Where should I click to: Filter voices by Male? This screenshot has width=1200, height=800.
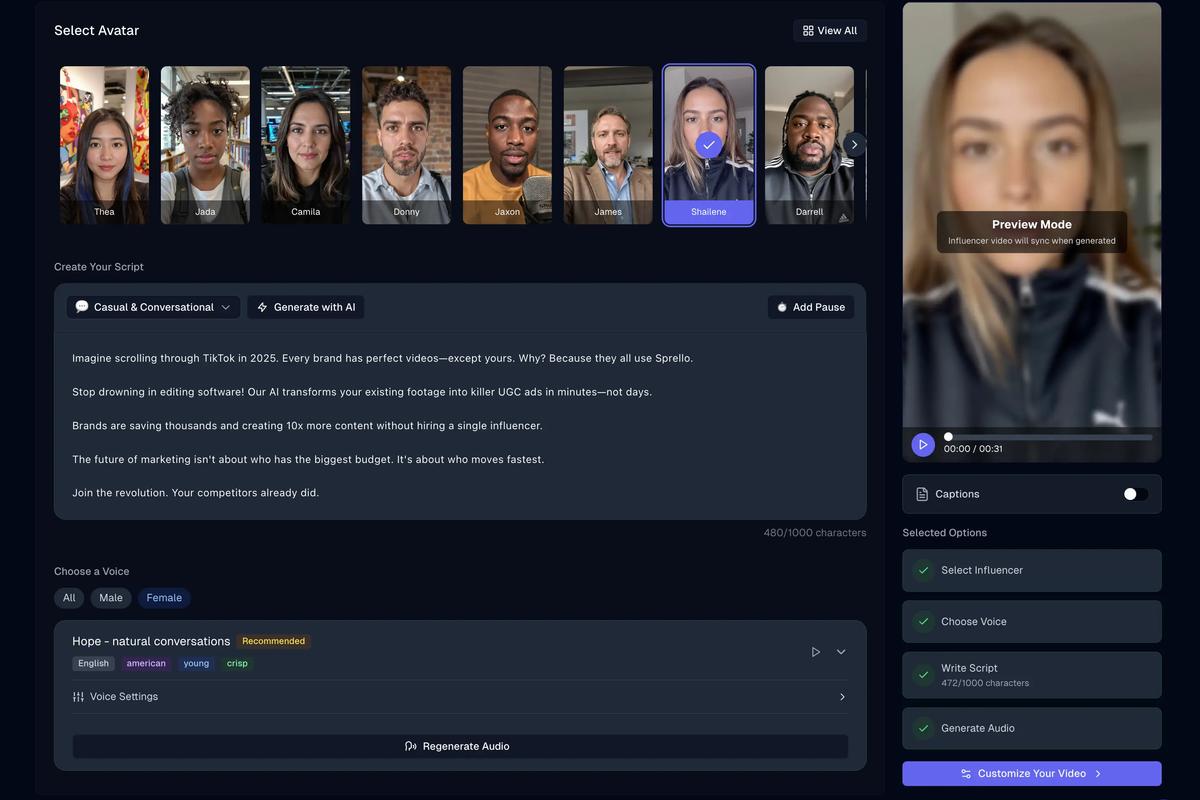point(111,598)
